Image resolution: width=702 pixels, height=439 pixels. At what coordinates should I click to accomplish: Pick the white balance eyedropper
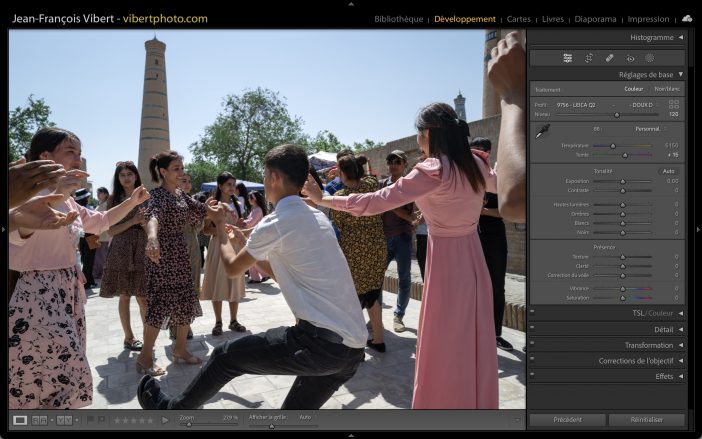point(543,130)
